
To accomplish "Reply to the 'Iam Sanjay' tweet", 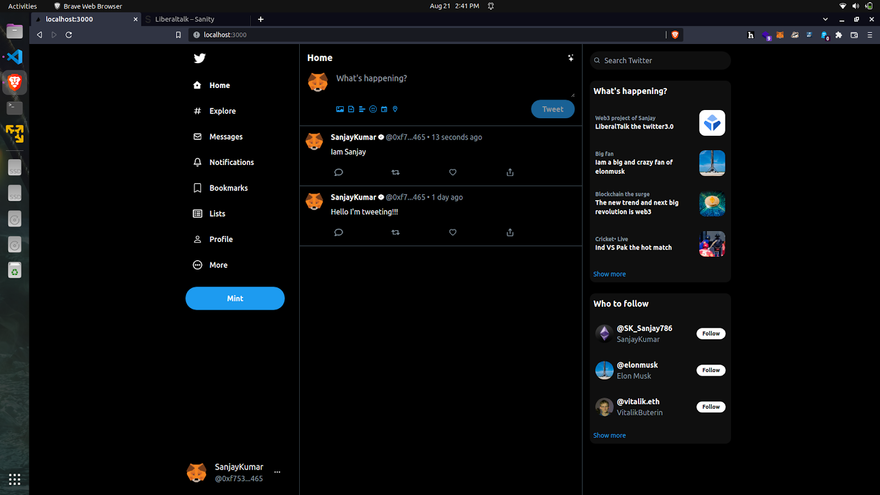I will 339,172.
